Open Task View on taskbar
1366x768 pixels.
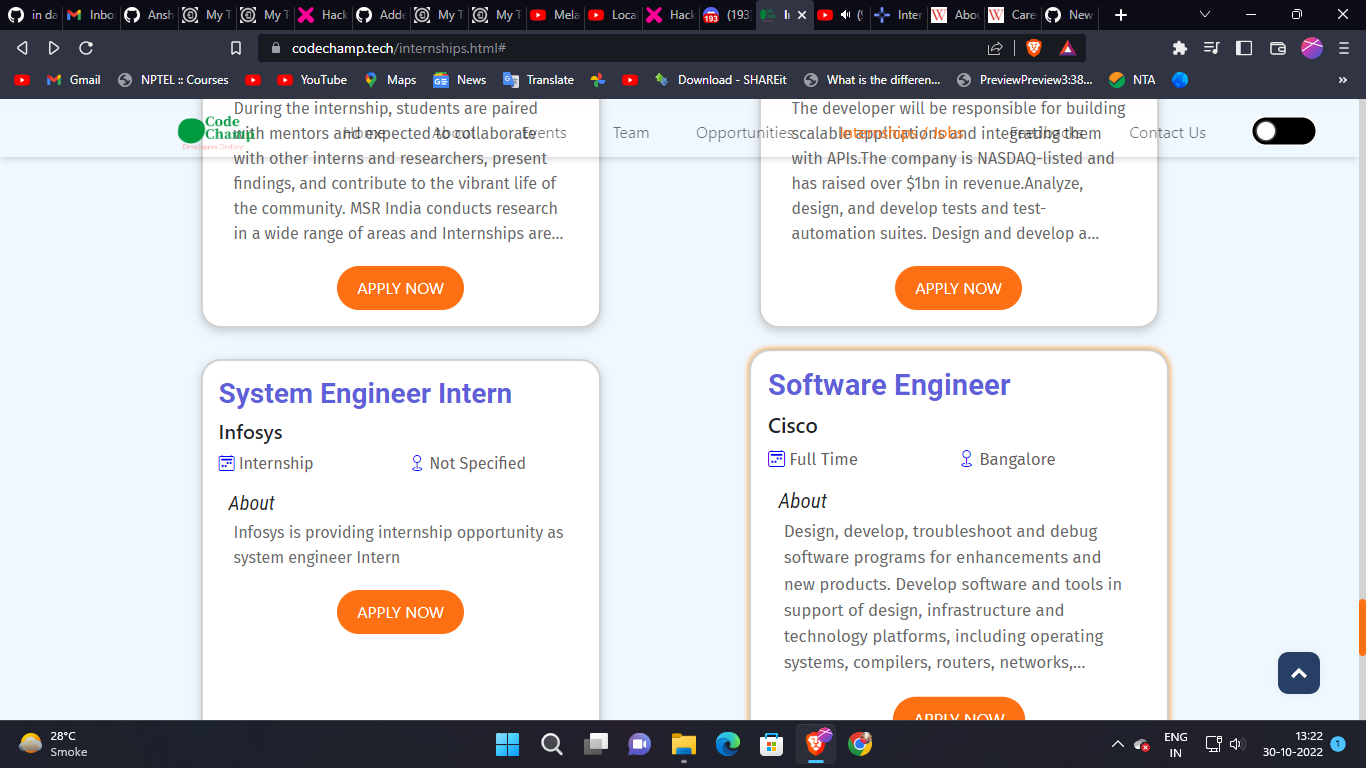(x=596, y=744)
